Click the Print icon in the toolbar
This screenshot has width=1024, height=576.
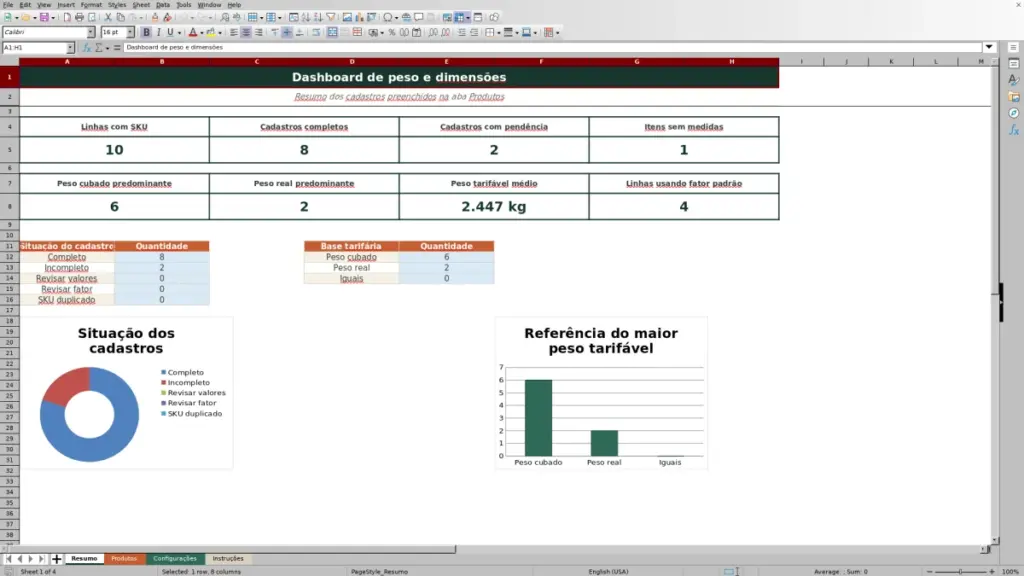(x=79, y=18)
